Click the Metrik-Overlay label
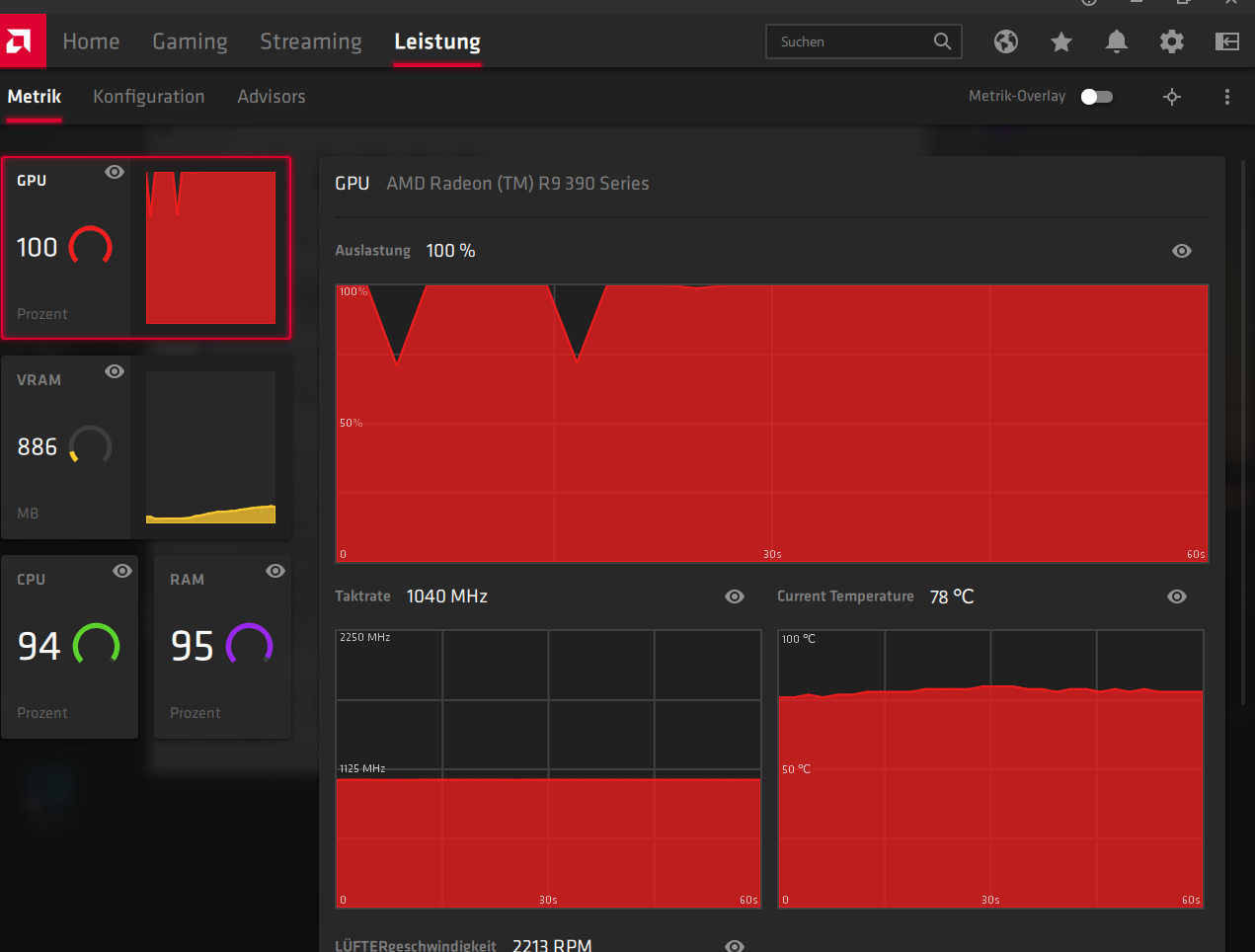The image size is (1255, 952). coord(1017,97)
